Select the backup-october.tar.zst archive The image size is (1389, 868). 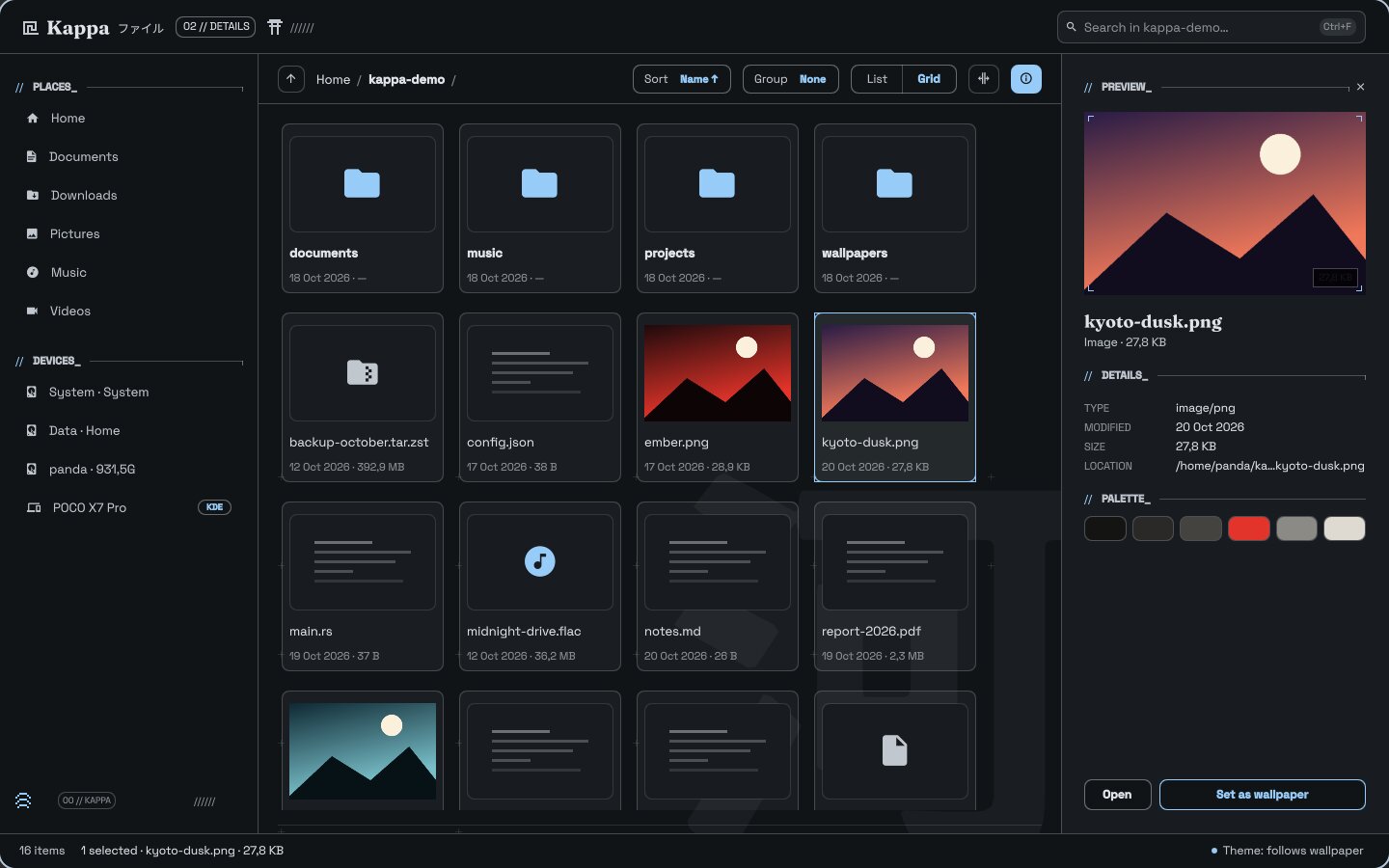(363, 397)
